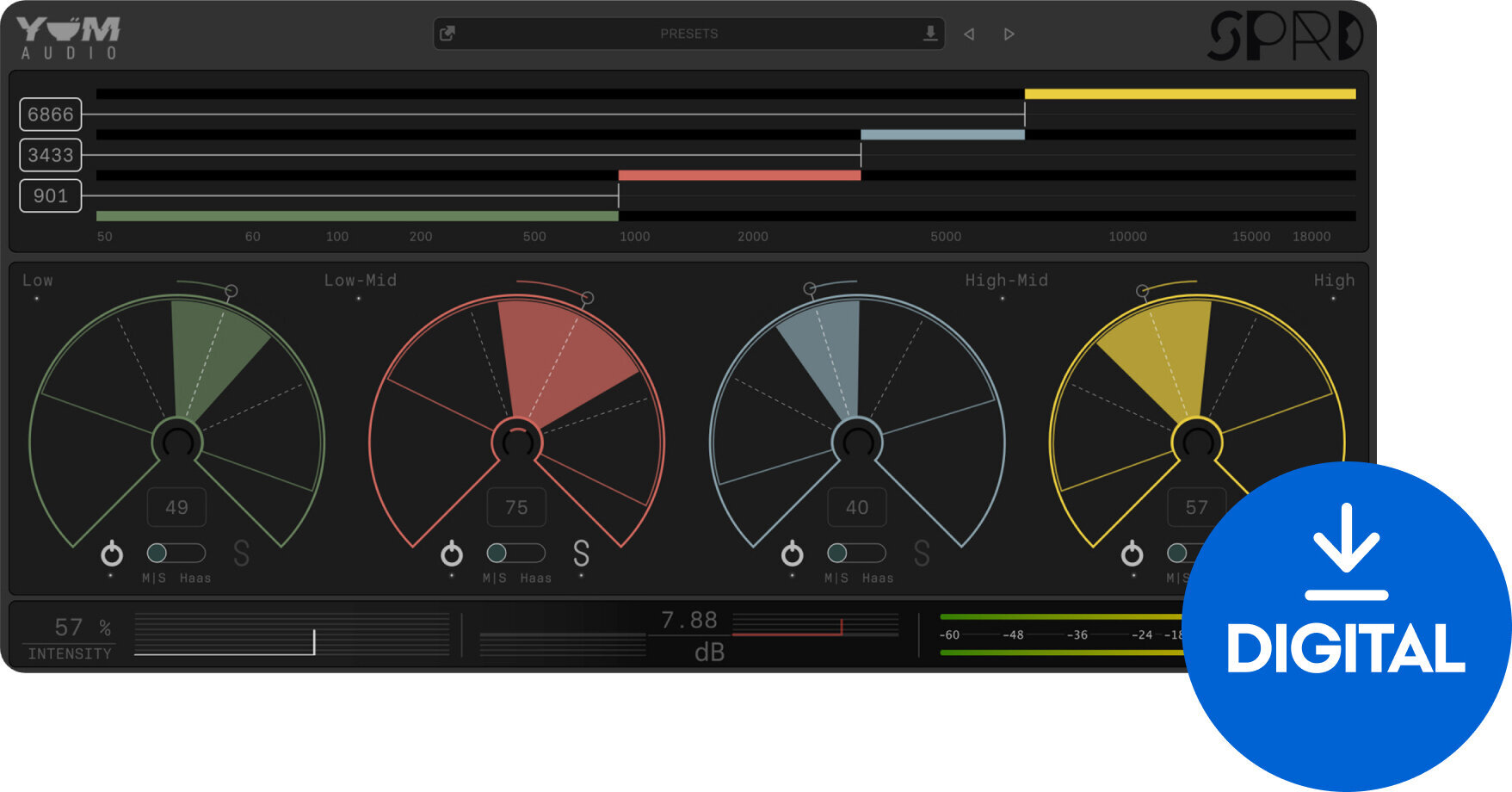The image size is (1512, 792).
Task: Open the PRESETS browser
Action: [x=688, y=34]
